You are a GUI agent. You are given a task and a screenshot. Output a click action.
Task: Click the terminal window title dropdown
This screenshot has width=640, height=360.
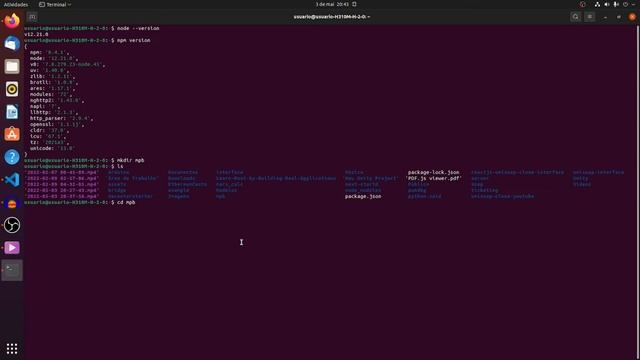[332, 17]
